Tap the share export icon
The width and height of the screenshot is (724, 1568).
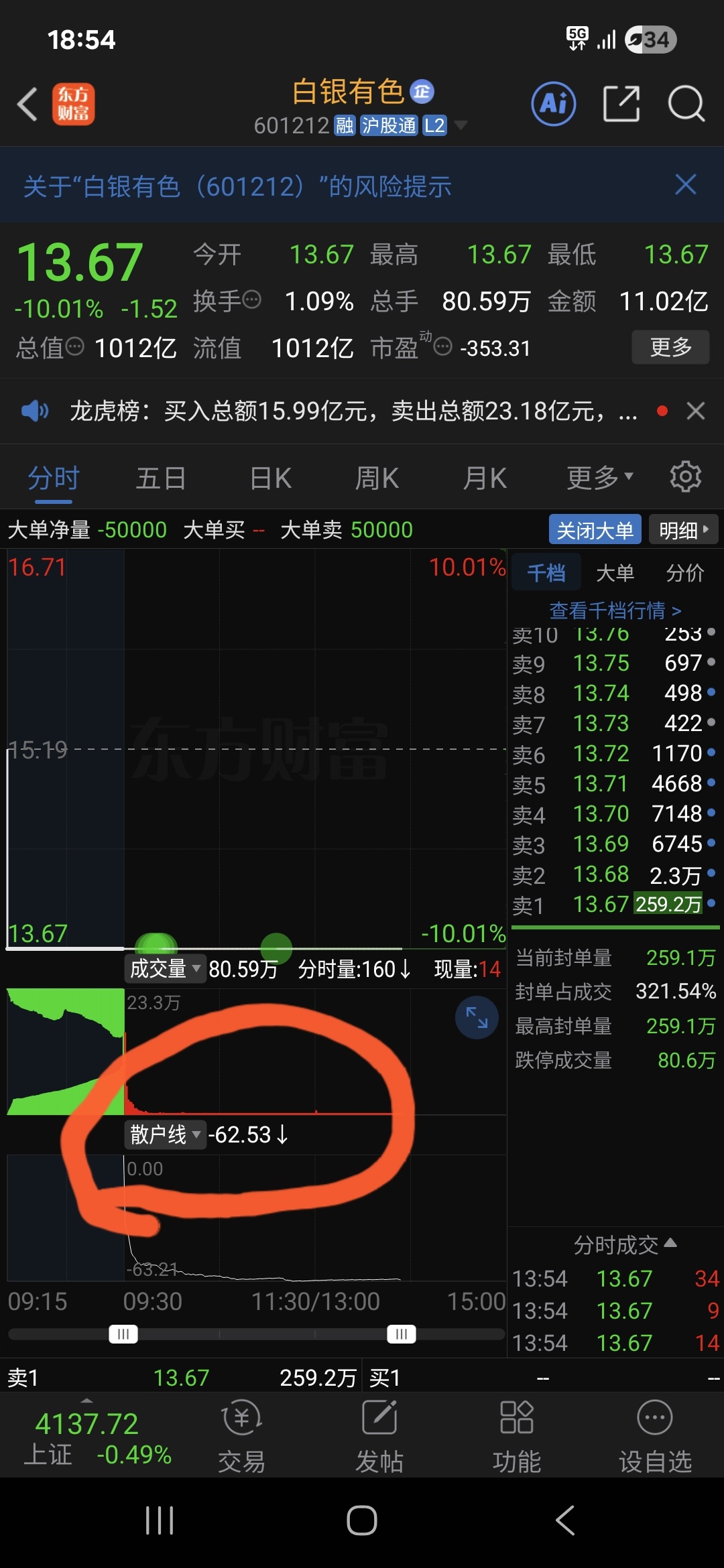pyautogui.click(x=621, y=105)
